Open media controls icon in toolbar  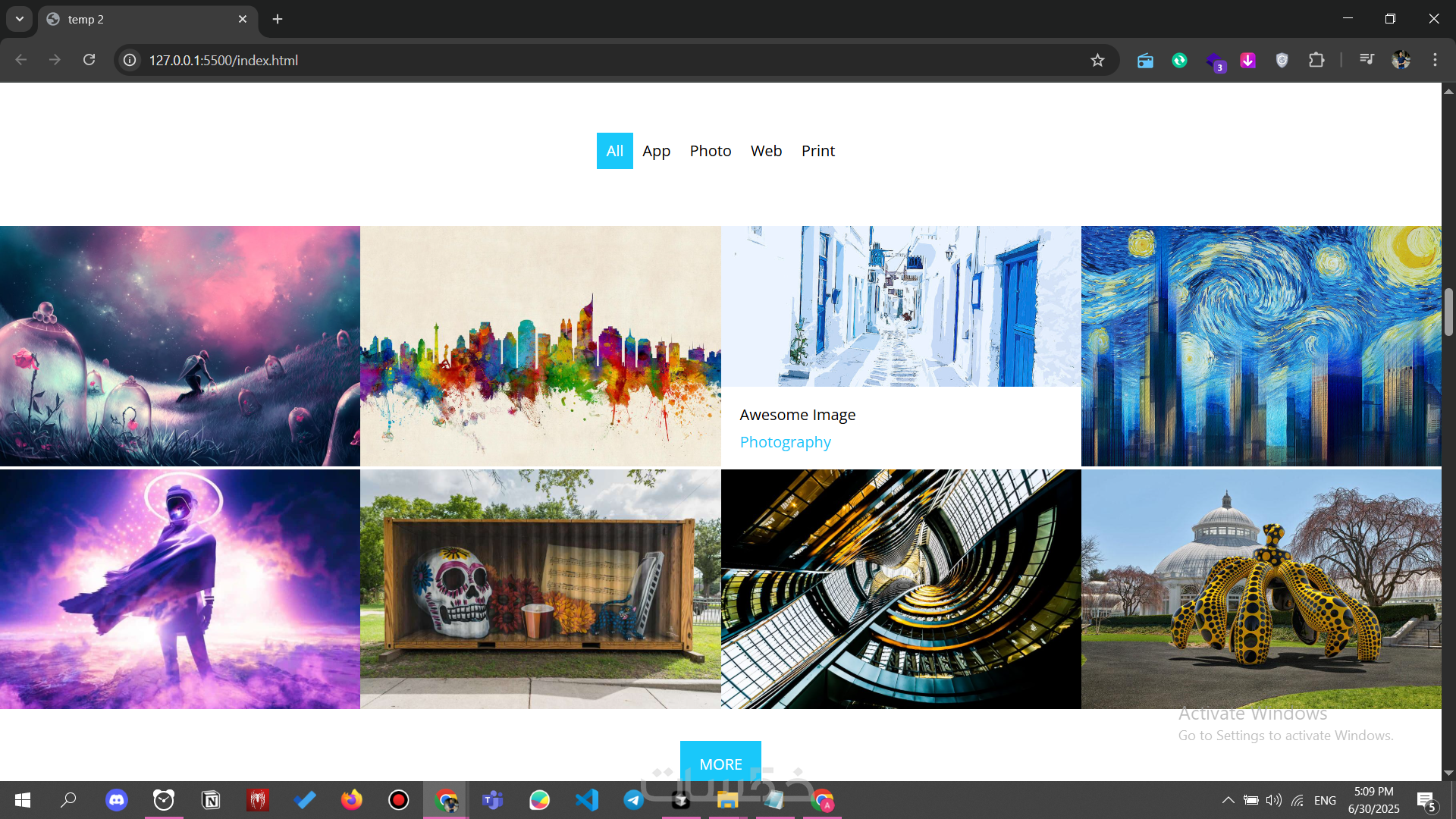click(x=1367, y=60)
